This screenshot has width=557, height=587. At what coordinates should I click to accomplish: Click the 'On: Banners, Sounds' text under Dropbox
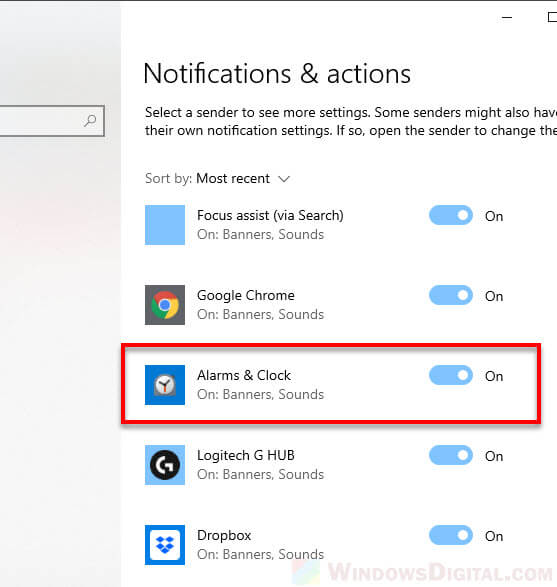click(261, 554)
